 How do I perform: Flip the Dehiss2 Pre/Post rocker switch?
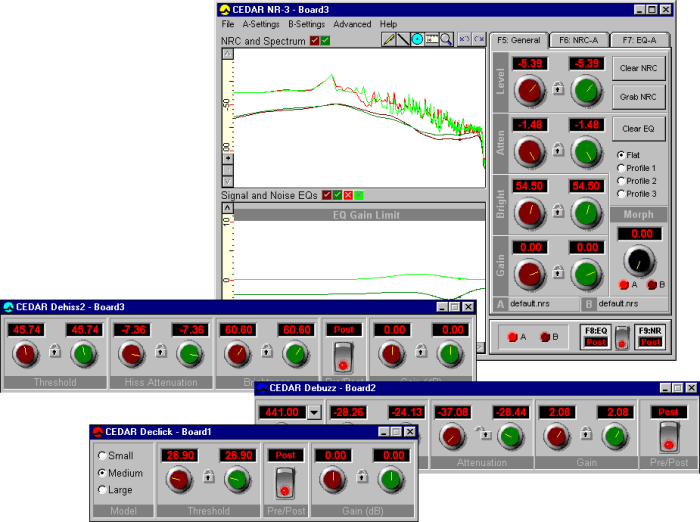tap(343, 357)
